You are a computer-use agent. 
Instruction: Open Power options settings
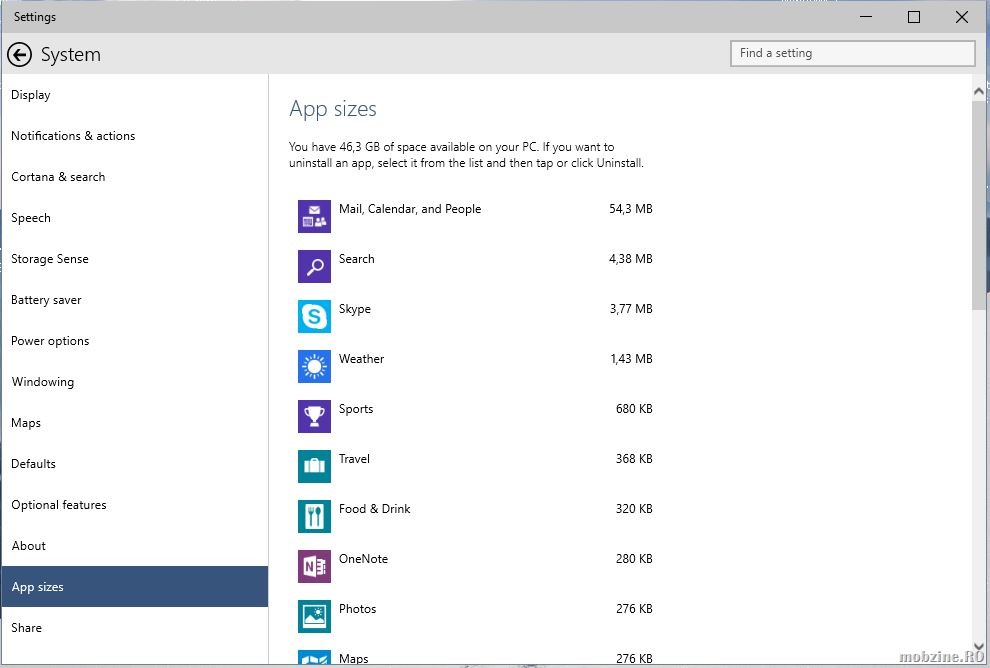[x=134, y=341]
